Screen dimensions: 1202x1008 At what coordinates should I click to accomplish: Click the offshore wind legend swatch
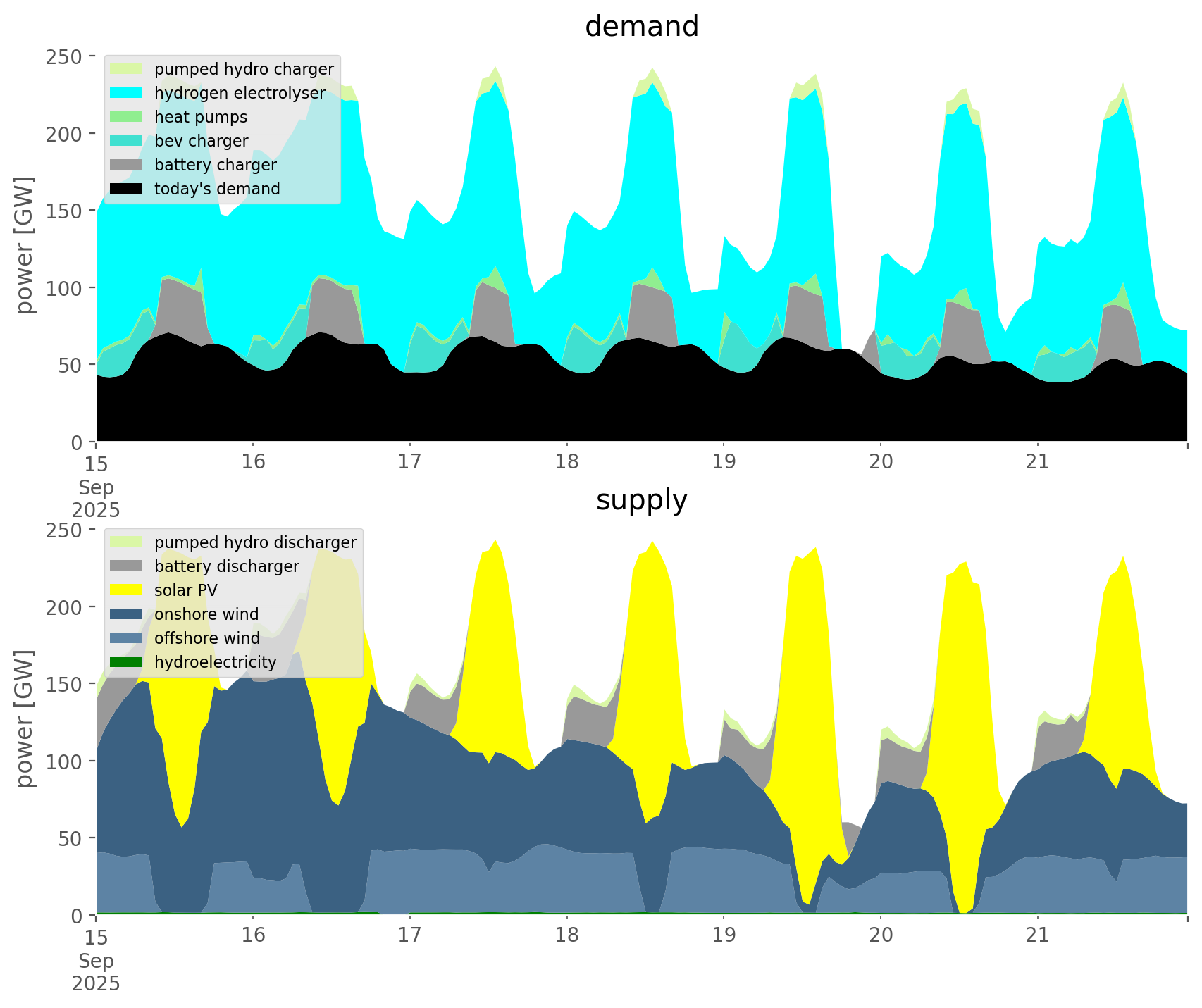[x=127, y=638]
